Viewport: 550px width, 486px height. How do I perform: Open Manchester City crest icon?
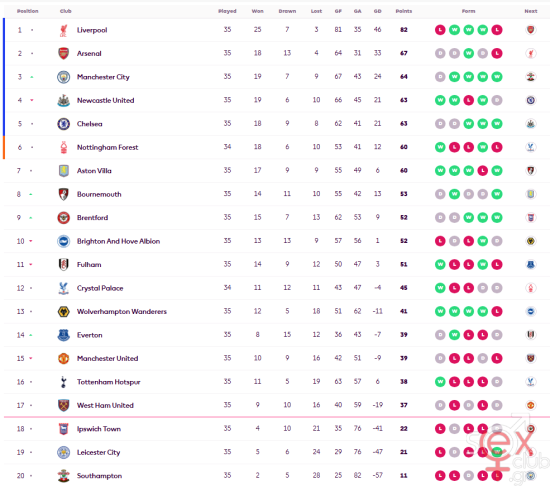pos(63,77)
